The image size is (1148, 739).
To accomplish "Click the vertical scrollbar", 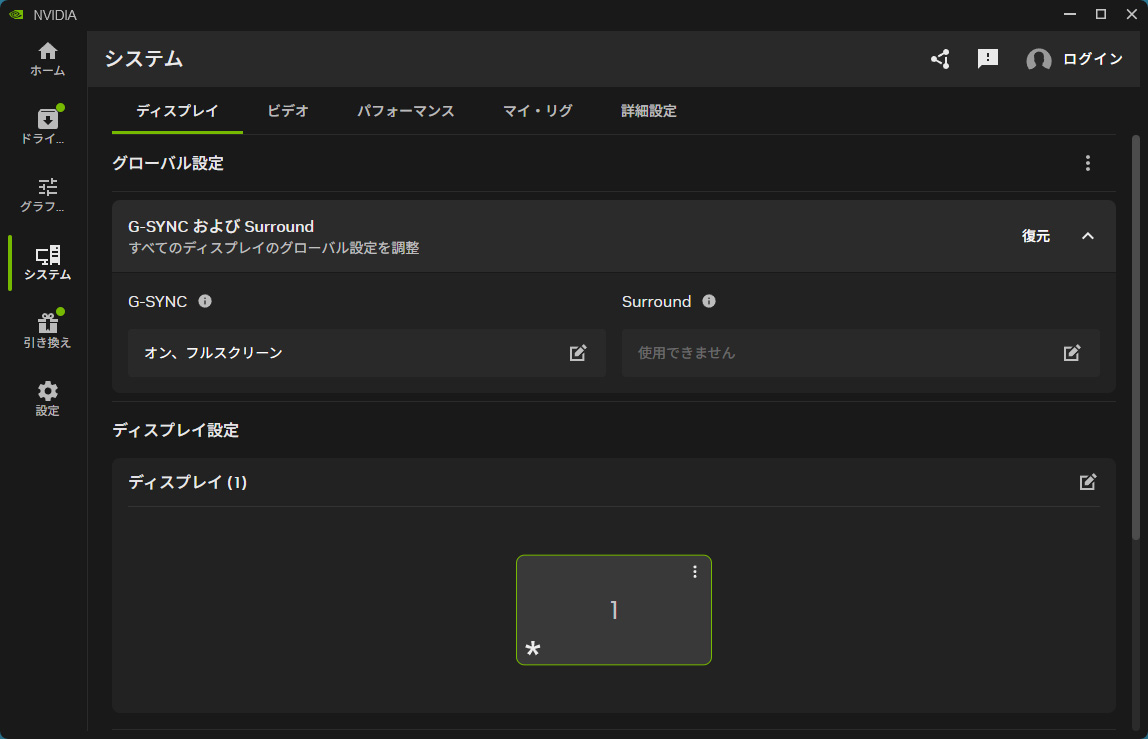I will click(x=1136, y=337).
